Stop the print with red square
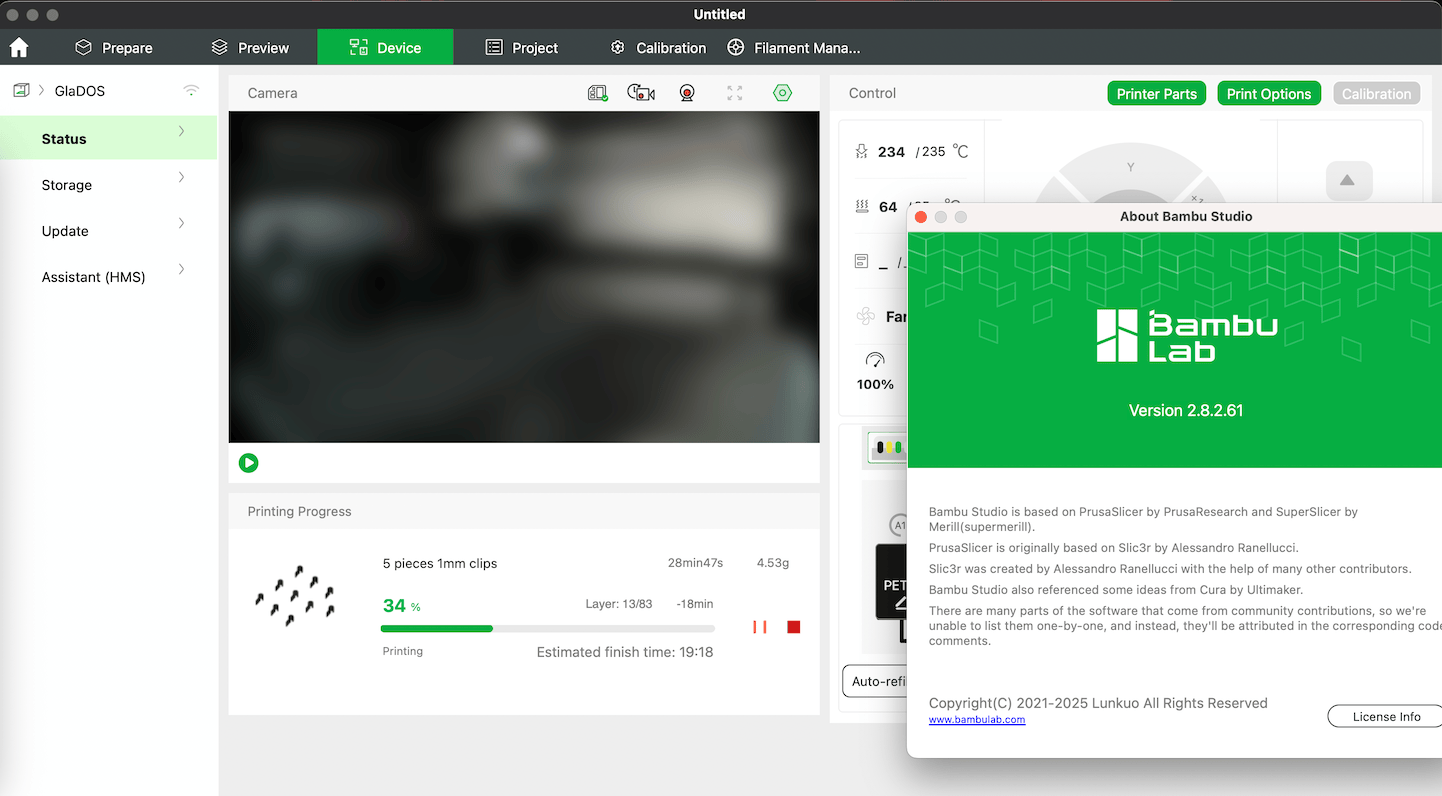The height and width of the screenshot is (796, 1442). 794,627
